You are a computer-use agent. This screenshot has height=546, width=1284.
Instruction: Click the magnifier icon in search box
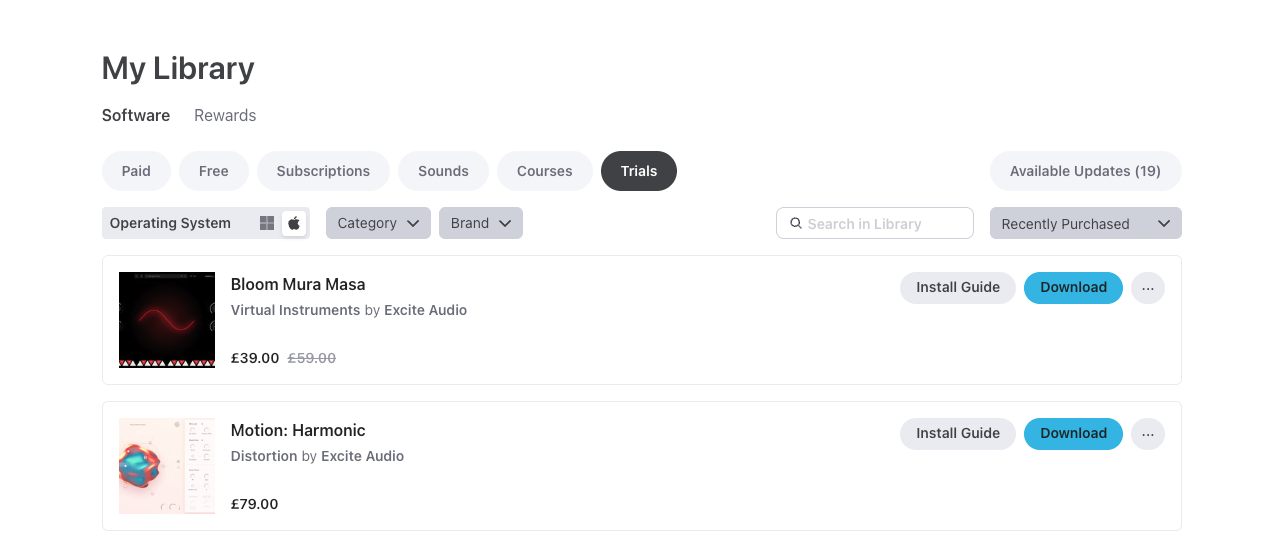point(796,224)
